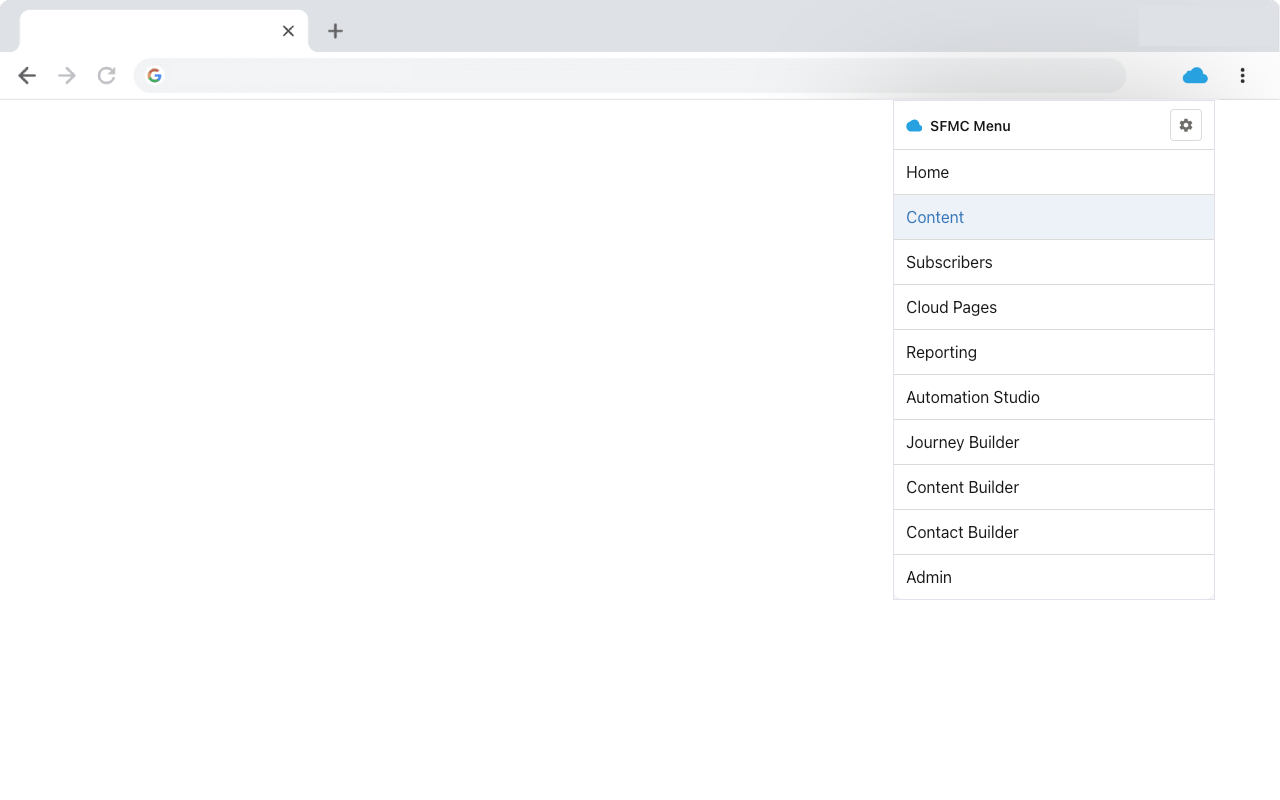Choose Admin at the bottom of menu
Image resolution: width=1280 pixels, height=800 pixels.
tap(1054, 577)
